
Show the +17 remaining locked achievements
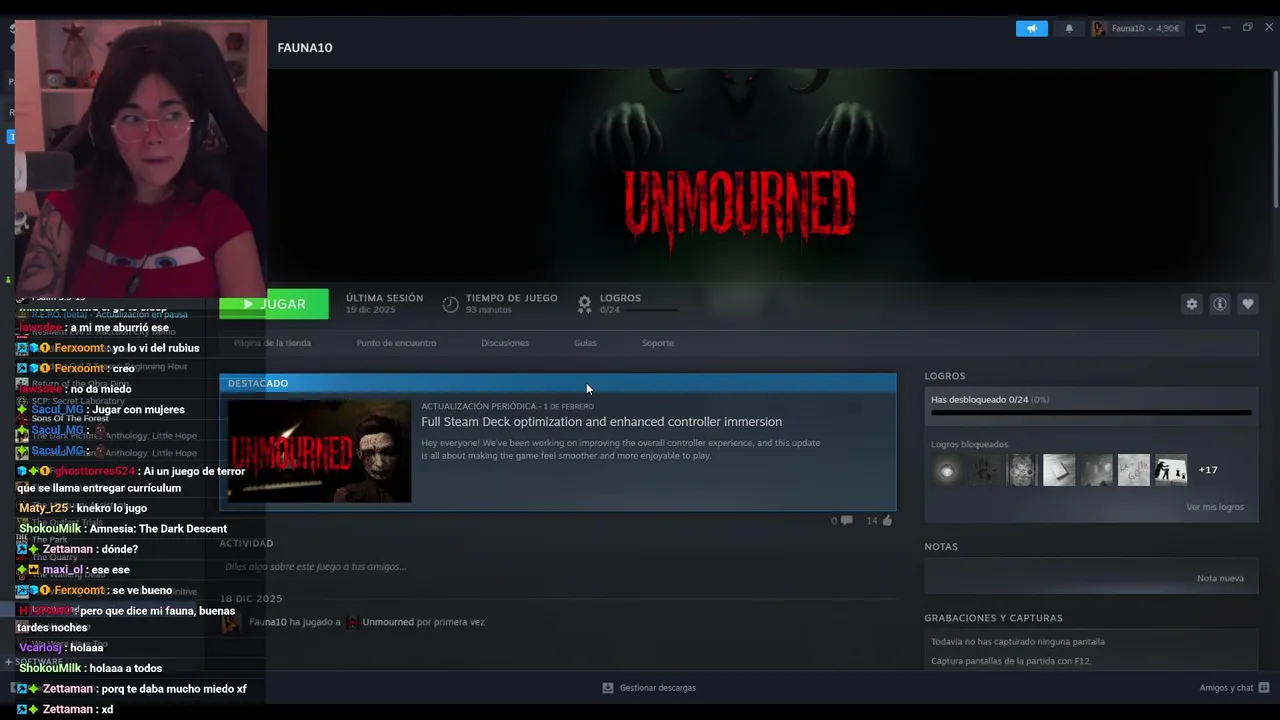[1208, 470]
